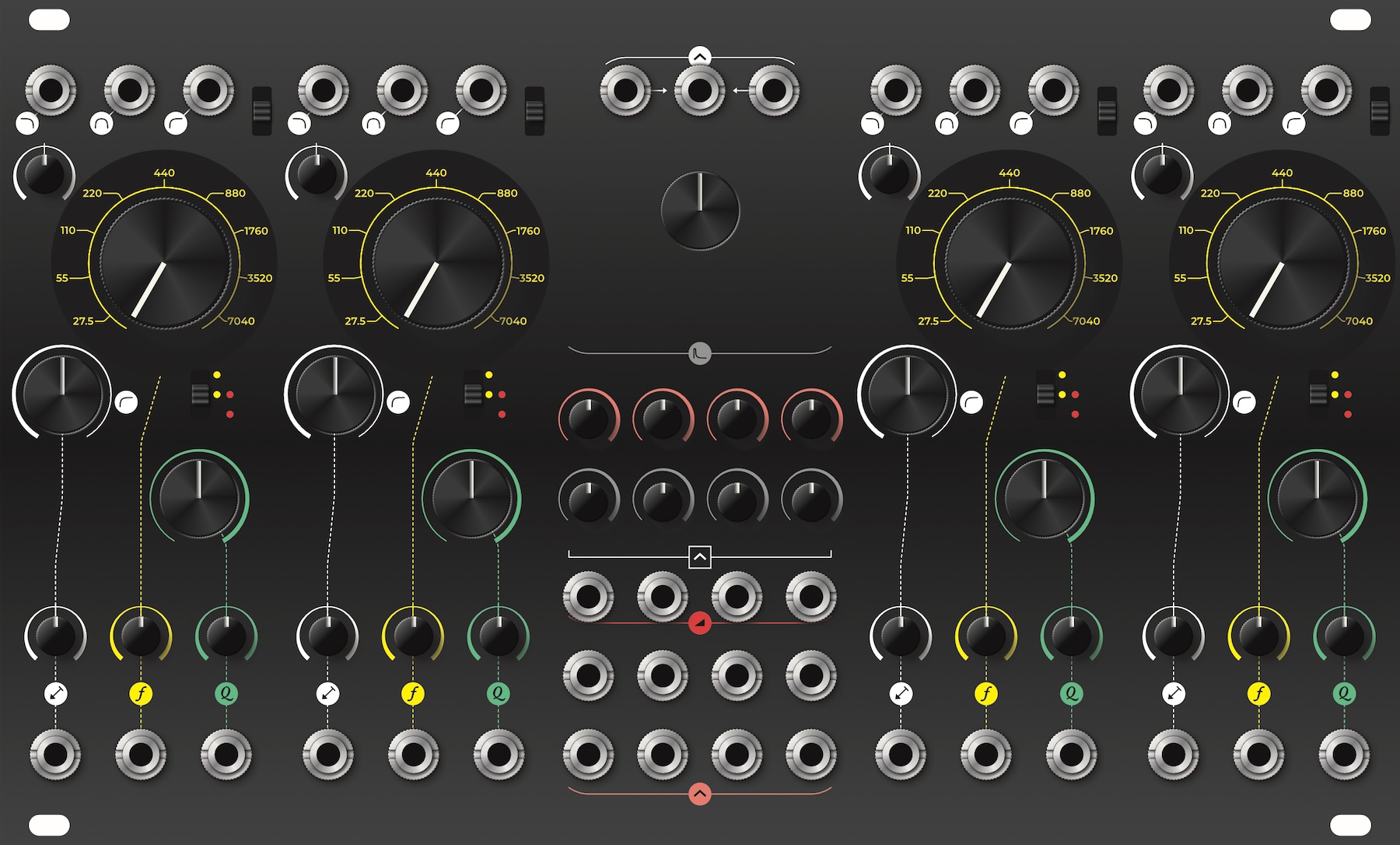Click the bandpass icon in the second channel
The height and width of the screenshot is (845, 1400).
(373, 123)
